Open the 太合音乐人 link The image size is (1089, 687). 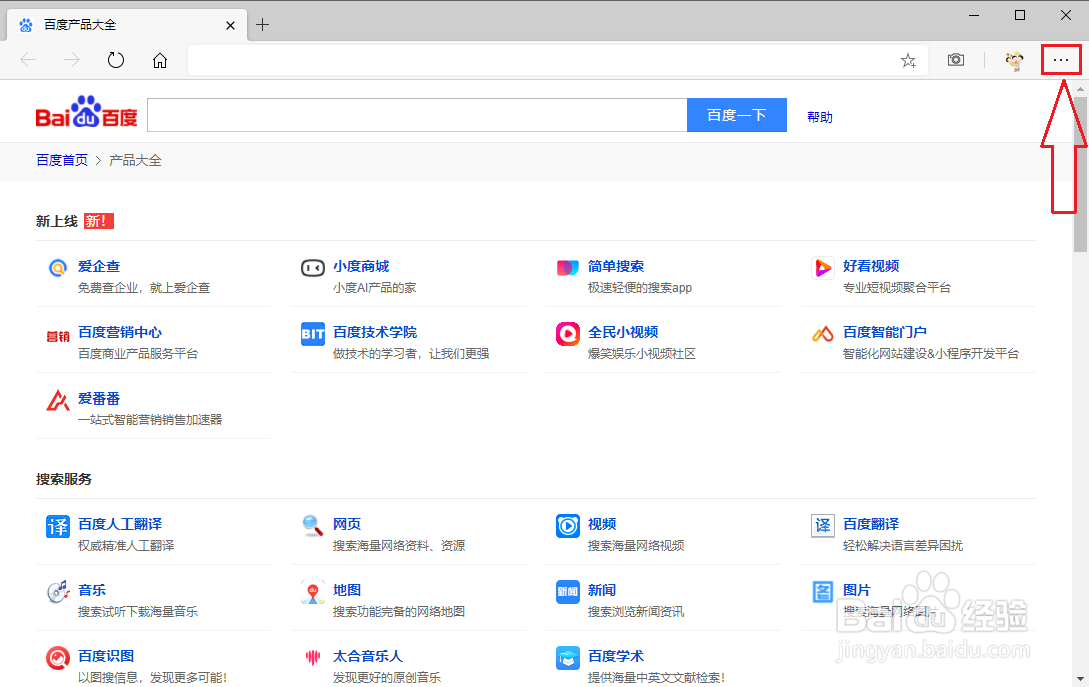[368, 656]
